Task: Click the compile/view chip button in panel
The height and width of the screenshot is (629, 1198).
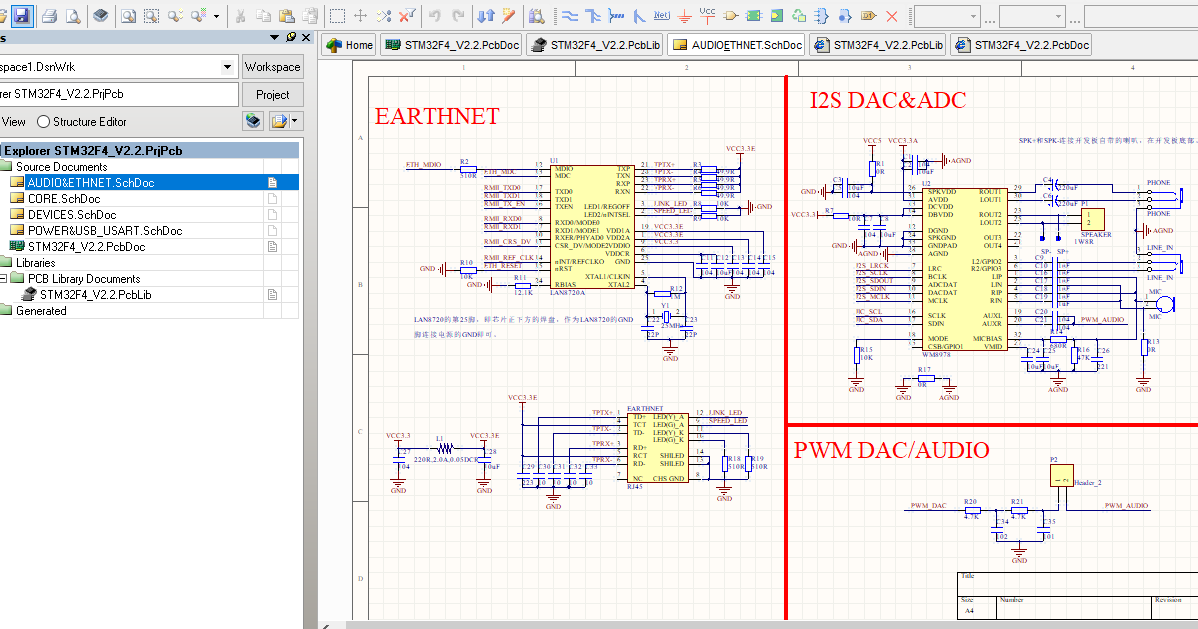Action: (253, 121)
